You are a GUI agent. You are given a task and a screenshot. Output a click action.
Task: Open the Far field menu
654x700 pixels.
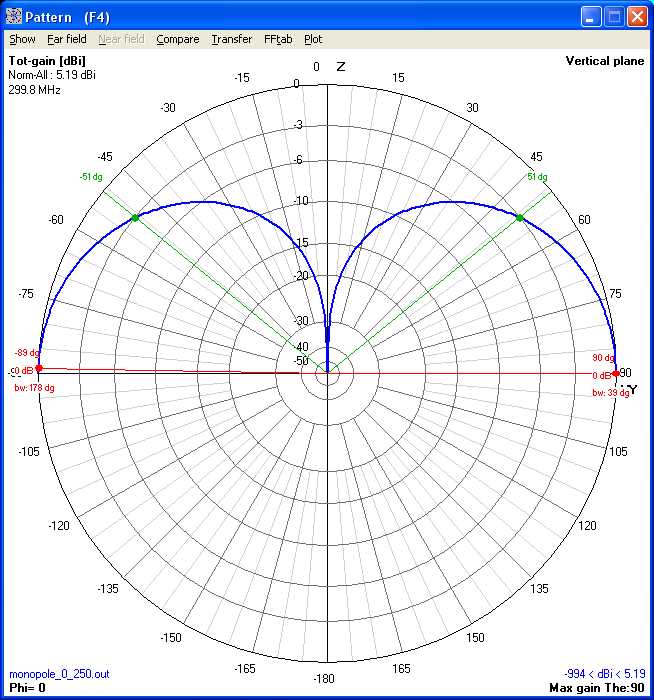tap(67, 39)
